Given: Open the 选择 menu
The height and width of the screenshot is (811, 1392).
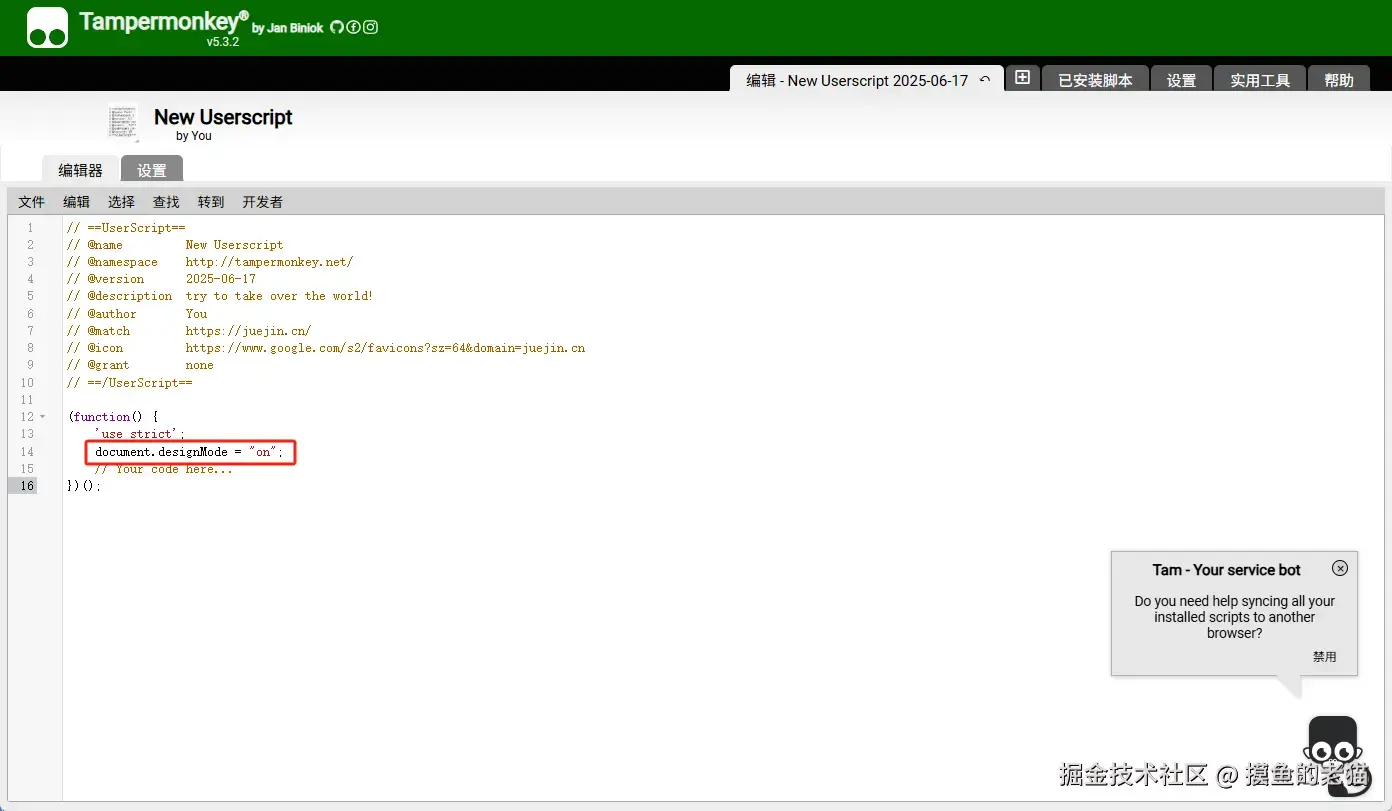Looking at the screenshot, I should pyautogui.click(x=121, y=202).
